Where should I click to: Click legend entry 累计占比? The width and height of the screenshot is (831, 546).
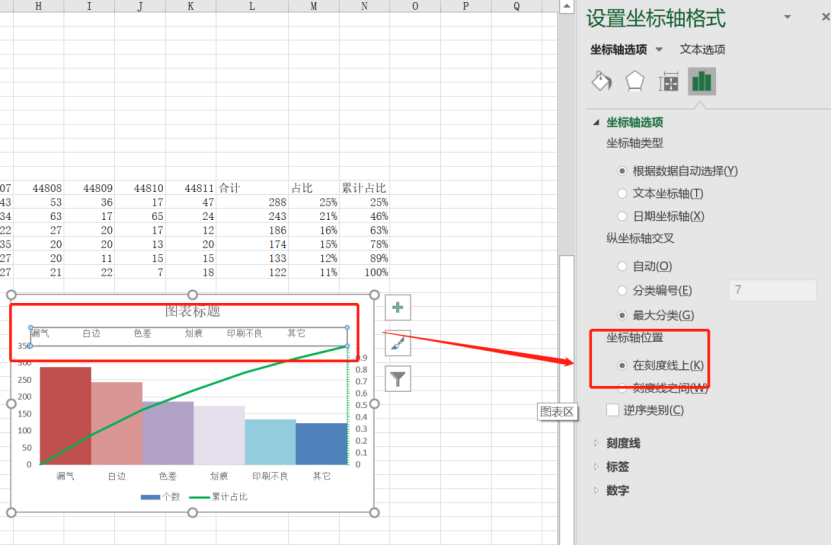218,497
